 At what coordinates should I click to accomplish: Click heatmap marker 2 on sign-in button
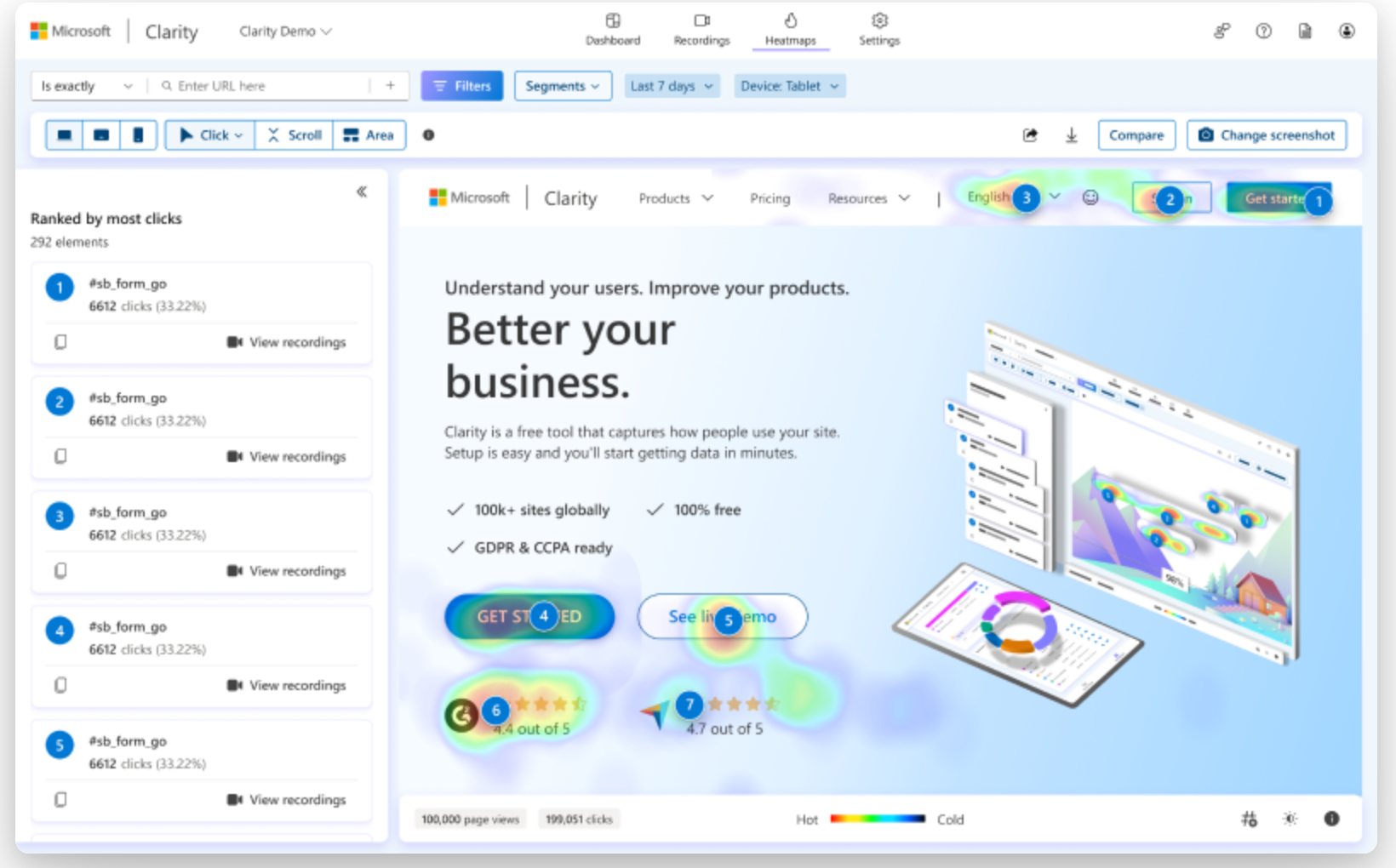pos(1170,200)
